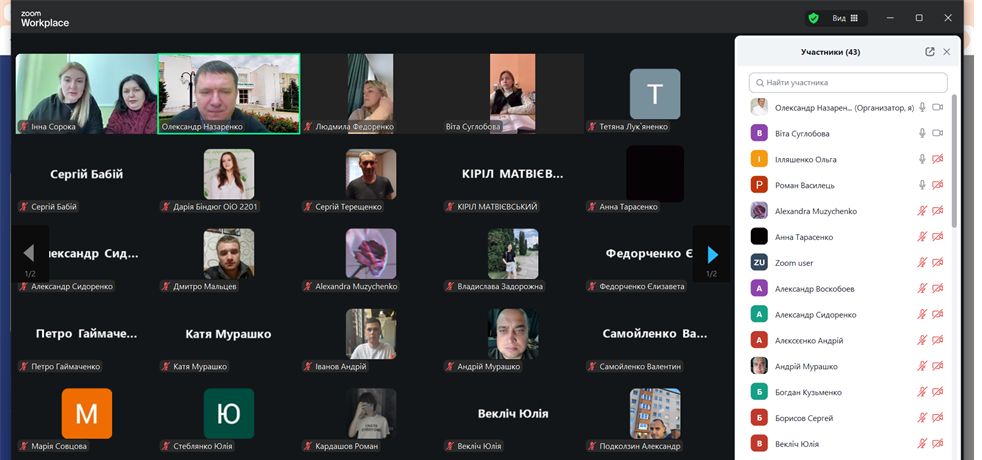Select Олександр Назаренко's highlighted video tile

pyautogui.click(x=229, y=93)
